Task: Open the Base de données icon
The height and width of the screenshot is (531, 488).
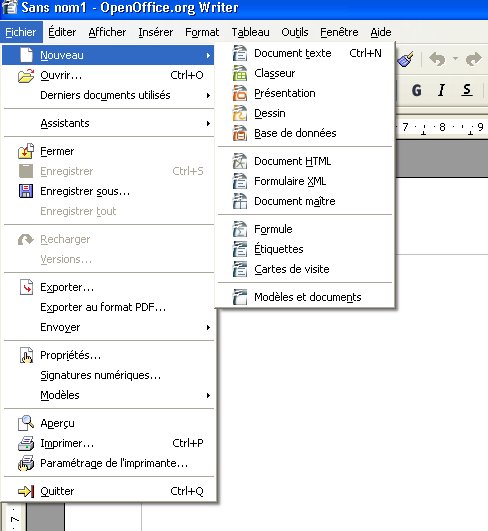Action: pyautogui.click(x=240, y=133)
